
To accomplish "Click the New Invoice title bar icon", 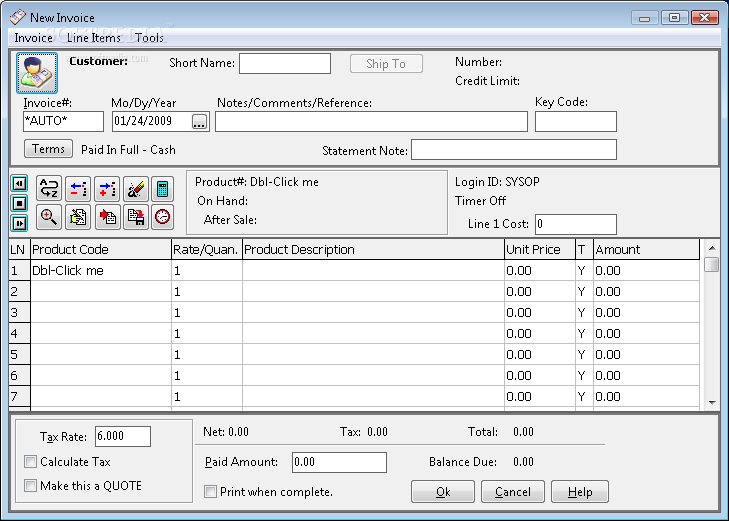I will coord(18,17).
